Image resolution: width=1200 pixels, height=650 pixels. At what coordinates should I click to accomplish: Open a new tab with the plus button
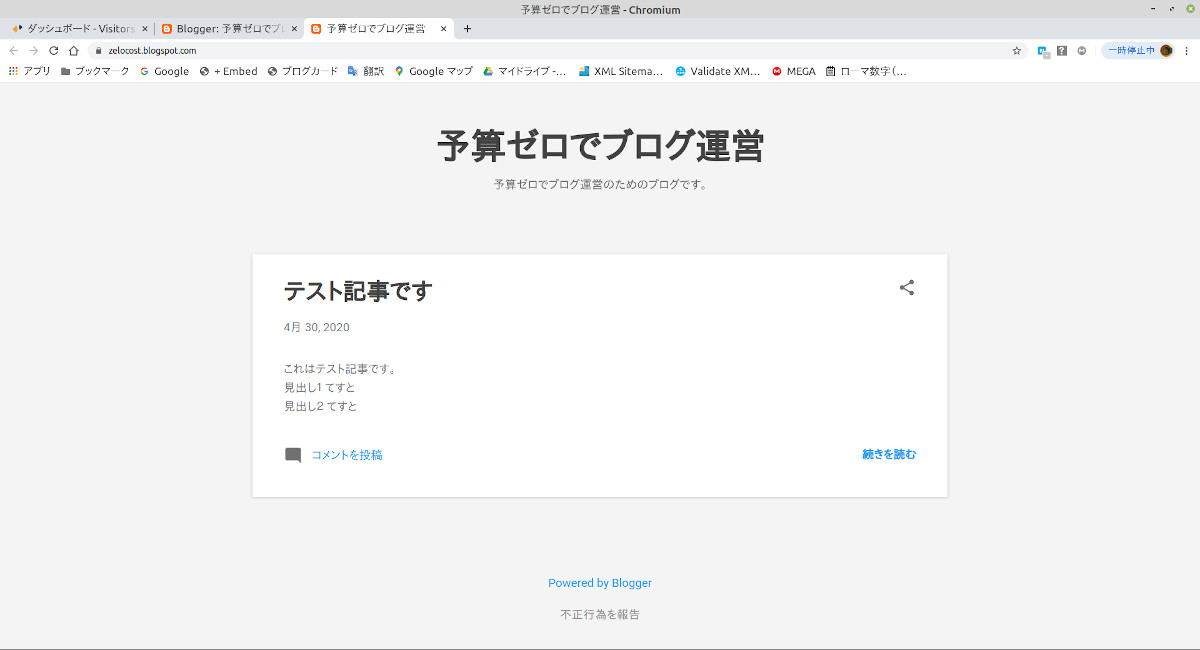[x=467, y=29]
